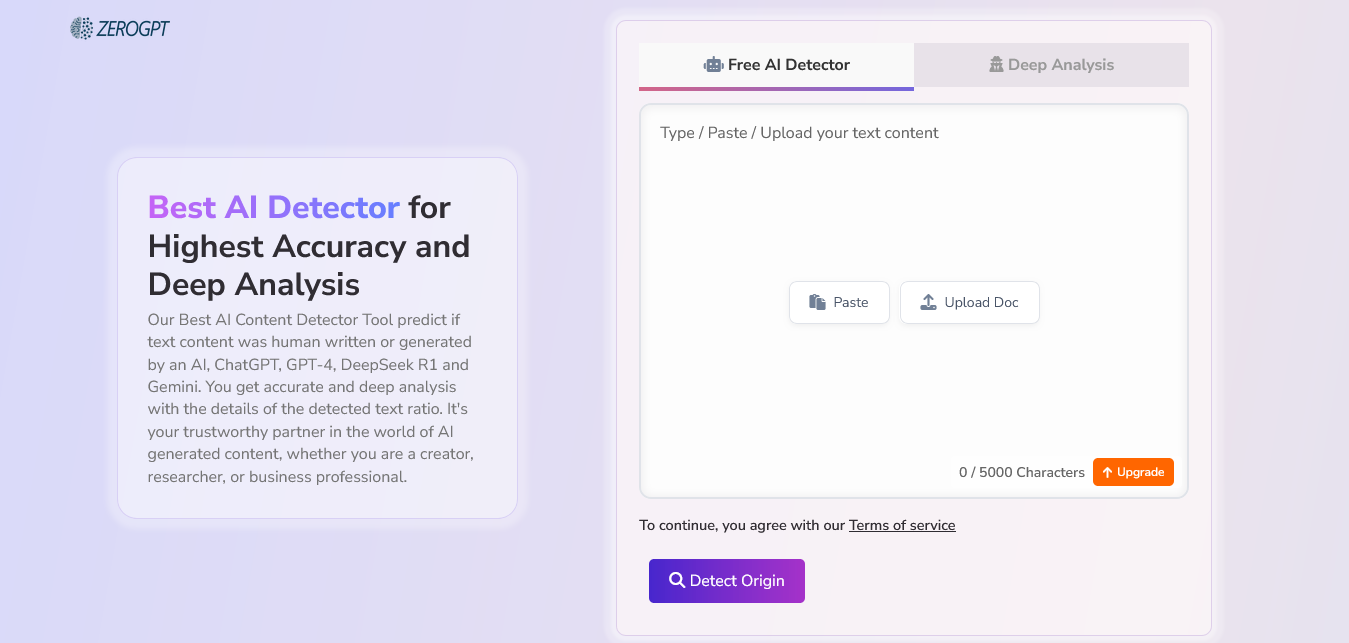This screenshot has width=1349, height=643.
Task: Click the robot icon on Free AI Detector tab
Action: coord(713,65)
